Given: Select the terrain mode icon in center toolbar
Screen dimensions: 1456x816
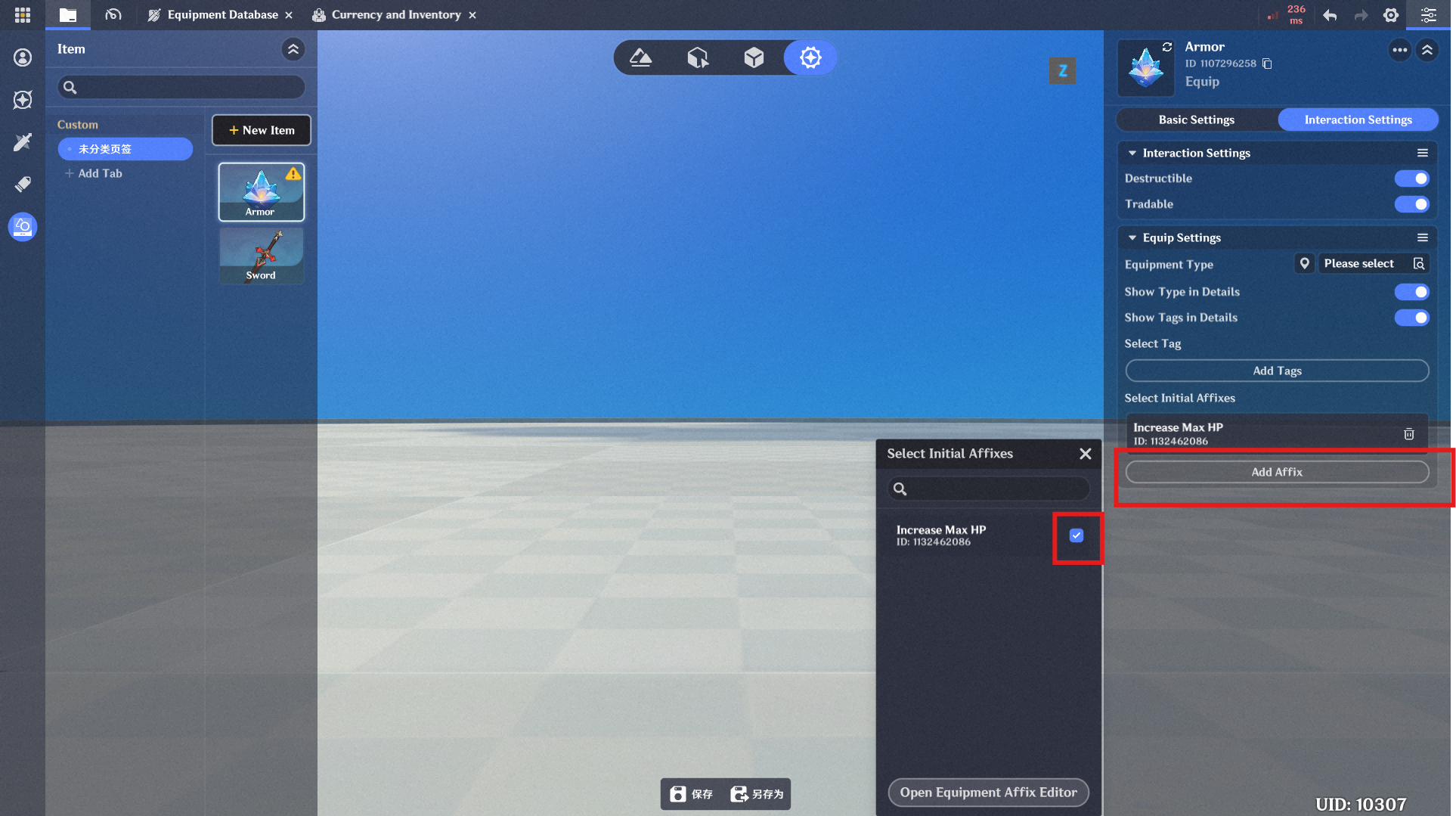Looking at the screenshot, I should [x=641, y=57].
